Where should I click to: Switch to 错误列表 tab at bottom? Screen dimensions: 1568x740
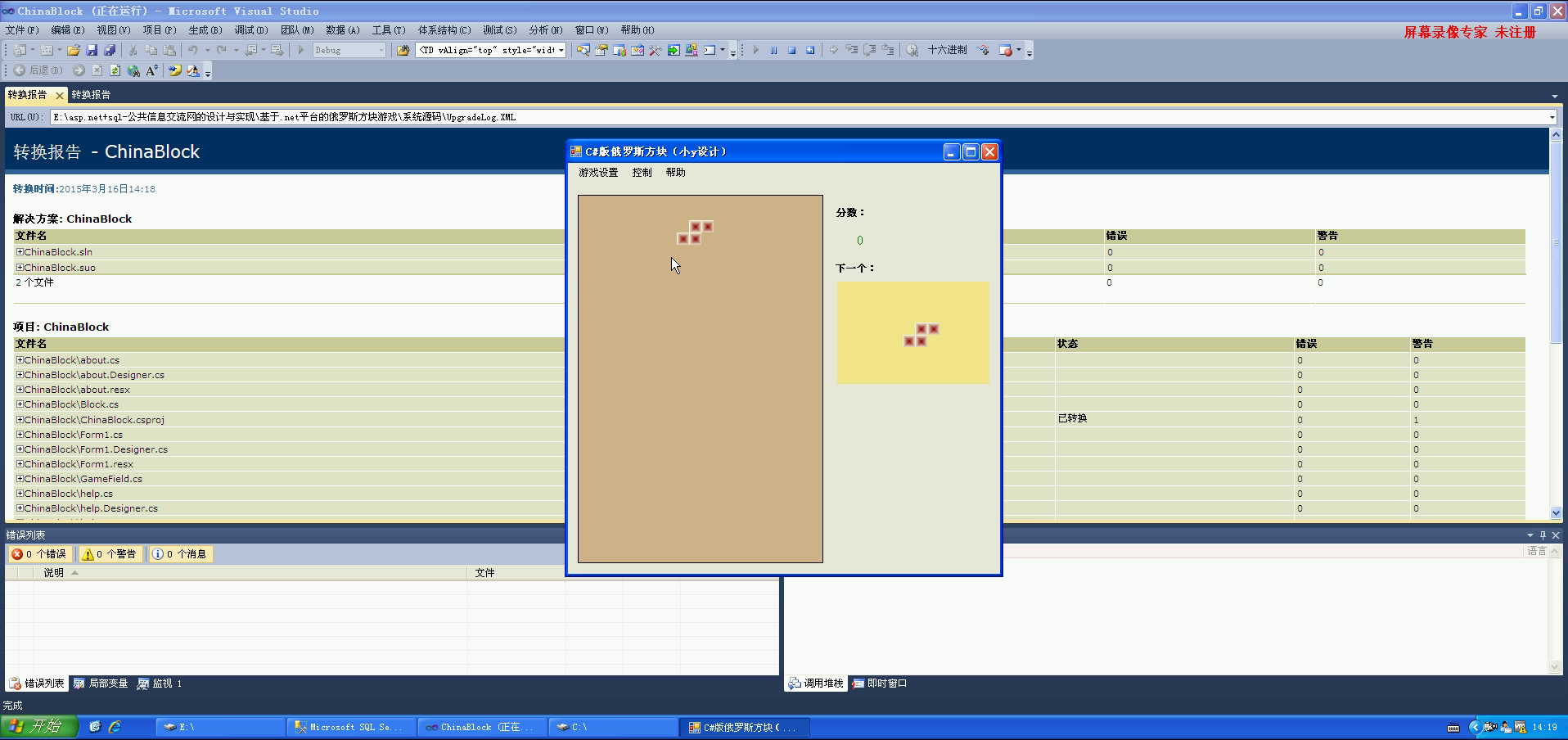[37, 684]
